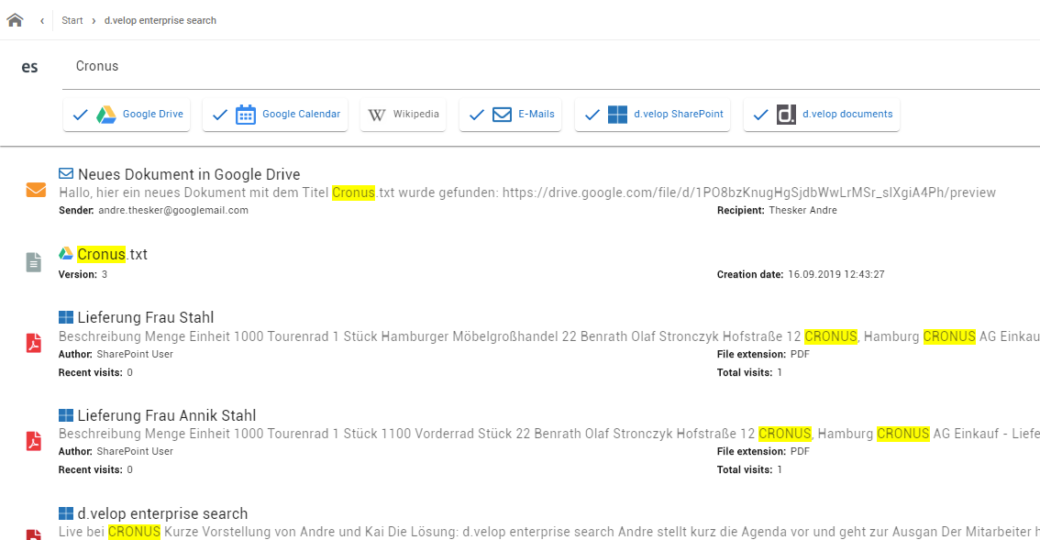This screenshot has width=1040, height=540.
Task: Click the checkmark in Google Drive filter
Action: (80, 115)
